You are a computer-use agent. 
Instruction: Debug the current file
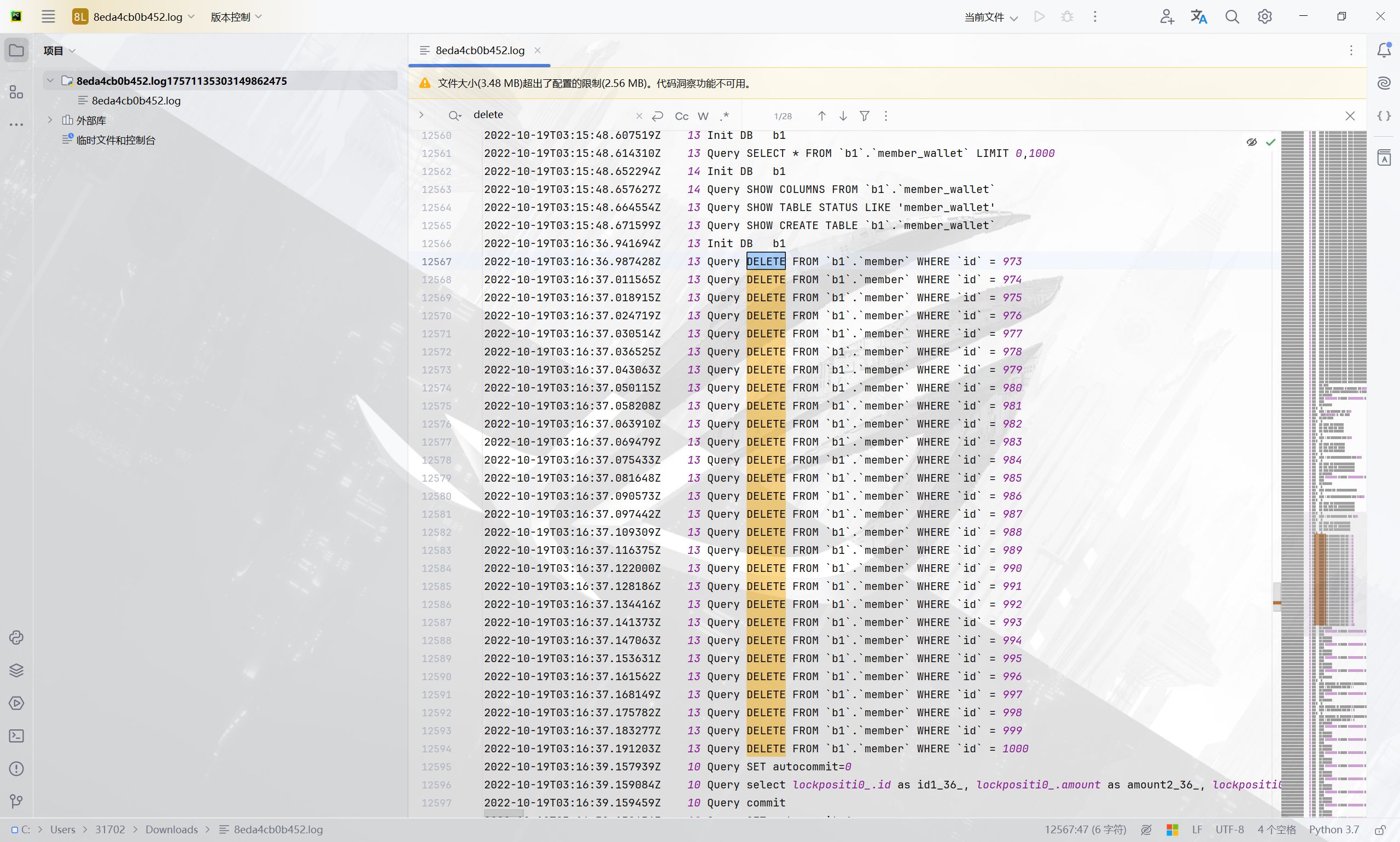(x=1067, y=16)
